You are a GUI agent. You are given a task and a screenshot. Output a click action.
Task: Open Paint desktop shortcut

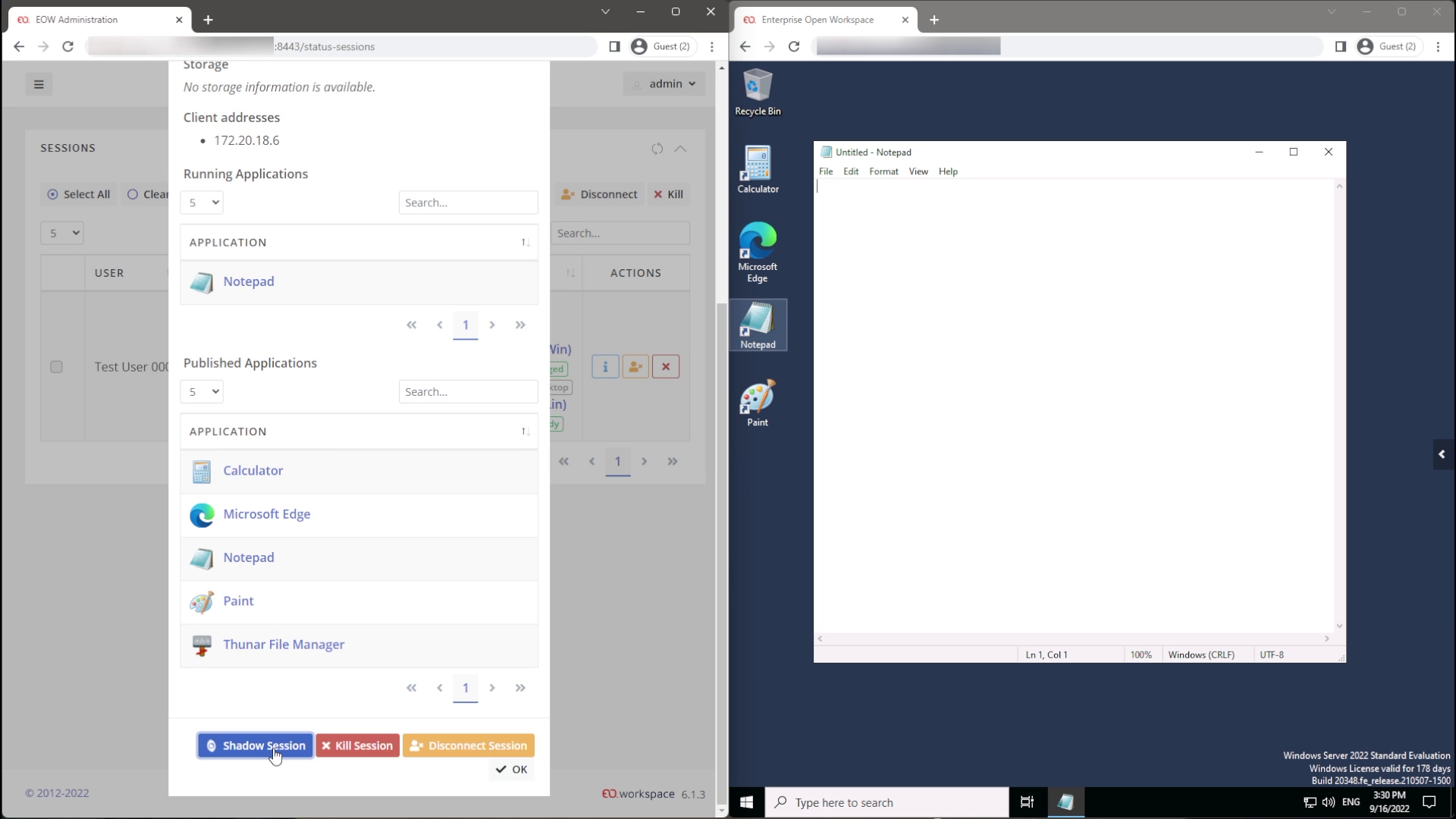758,403
